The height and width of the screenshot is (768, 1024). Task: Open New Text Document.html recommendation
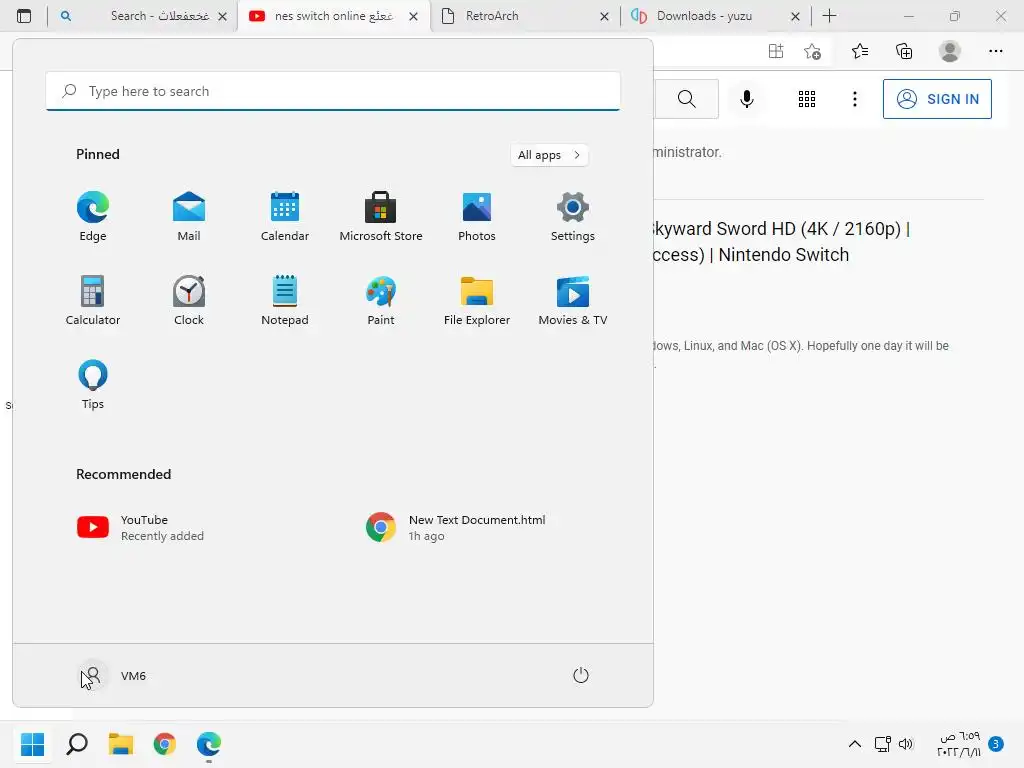[456, 528]
